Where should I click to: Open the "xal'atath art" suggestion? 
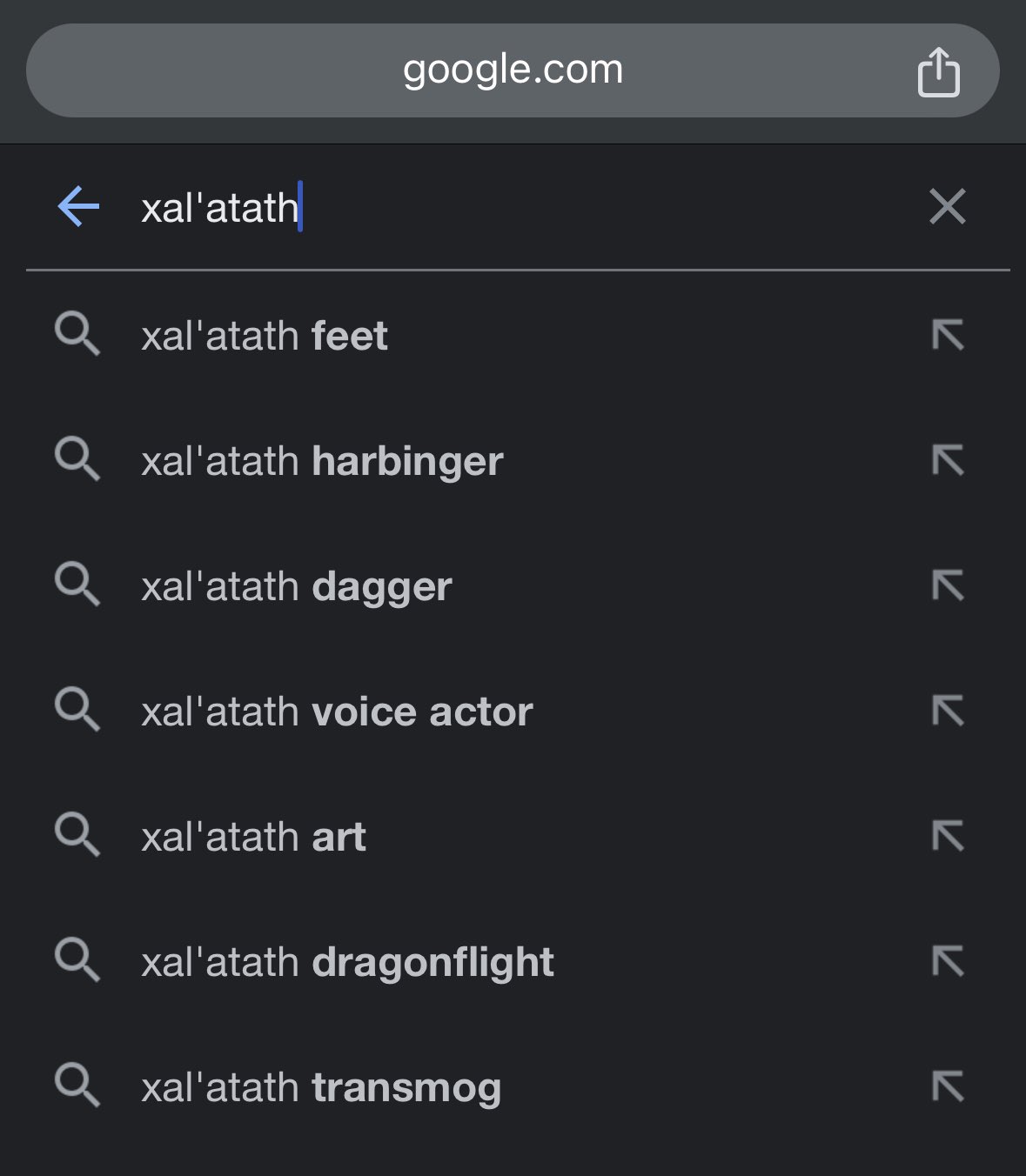(x=253, y=838)
